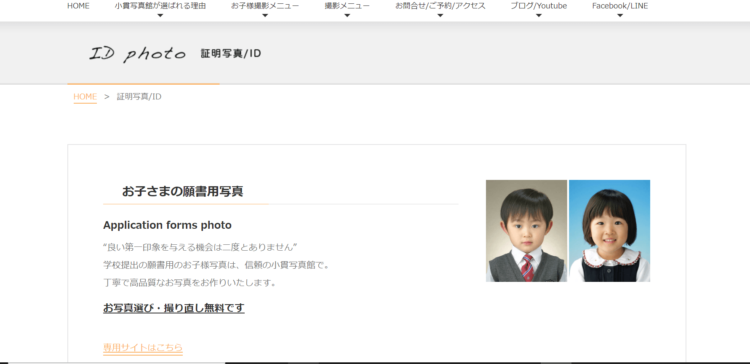
Task: Open ブログ/Youtube menu item
Action: click(x=539, y=6)
